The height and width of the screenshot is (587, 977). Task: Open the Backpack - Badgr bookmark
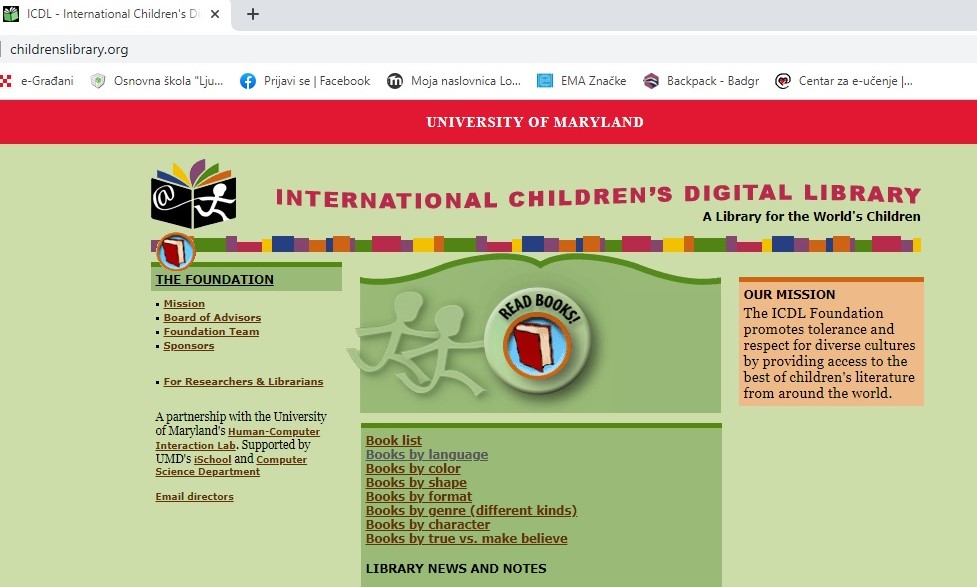pos(701,81)
